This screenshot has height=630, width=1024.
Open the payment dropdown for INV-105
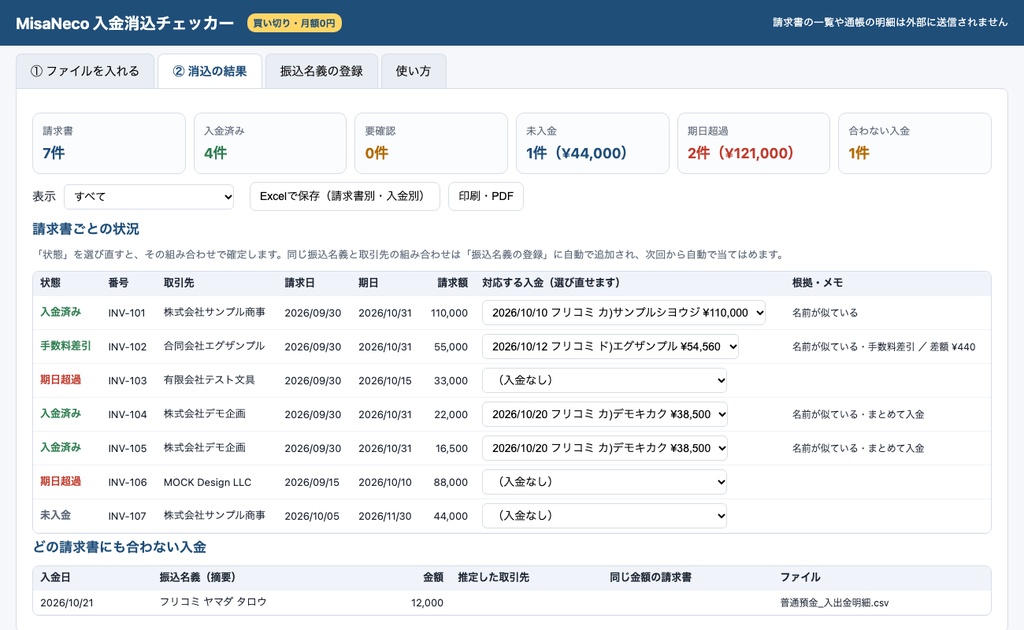605,449
